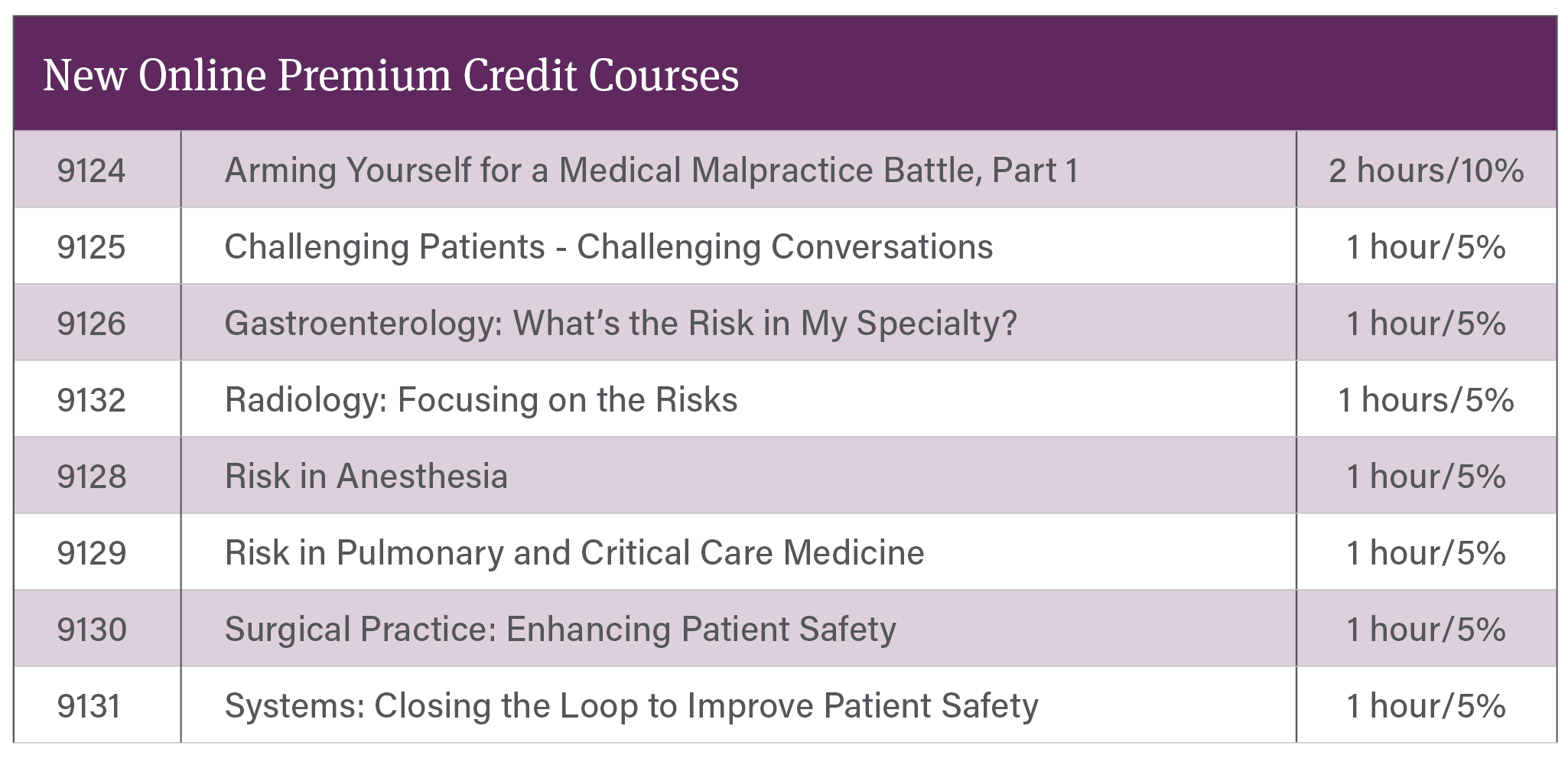Select course number 9129

91,552
